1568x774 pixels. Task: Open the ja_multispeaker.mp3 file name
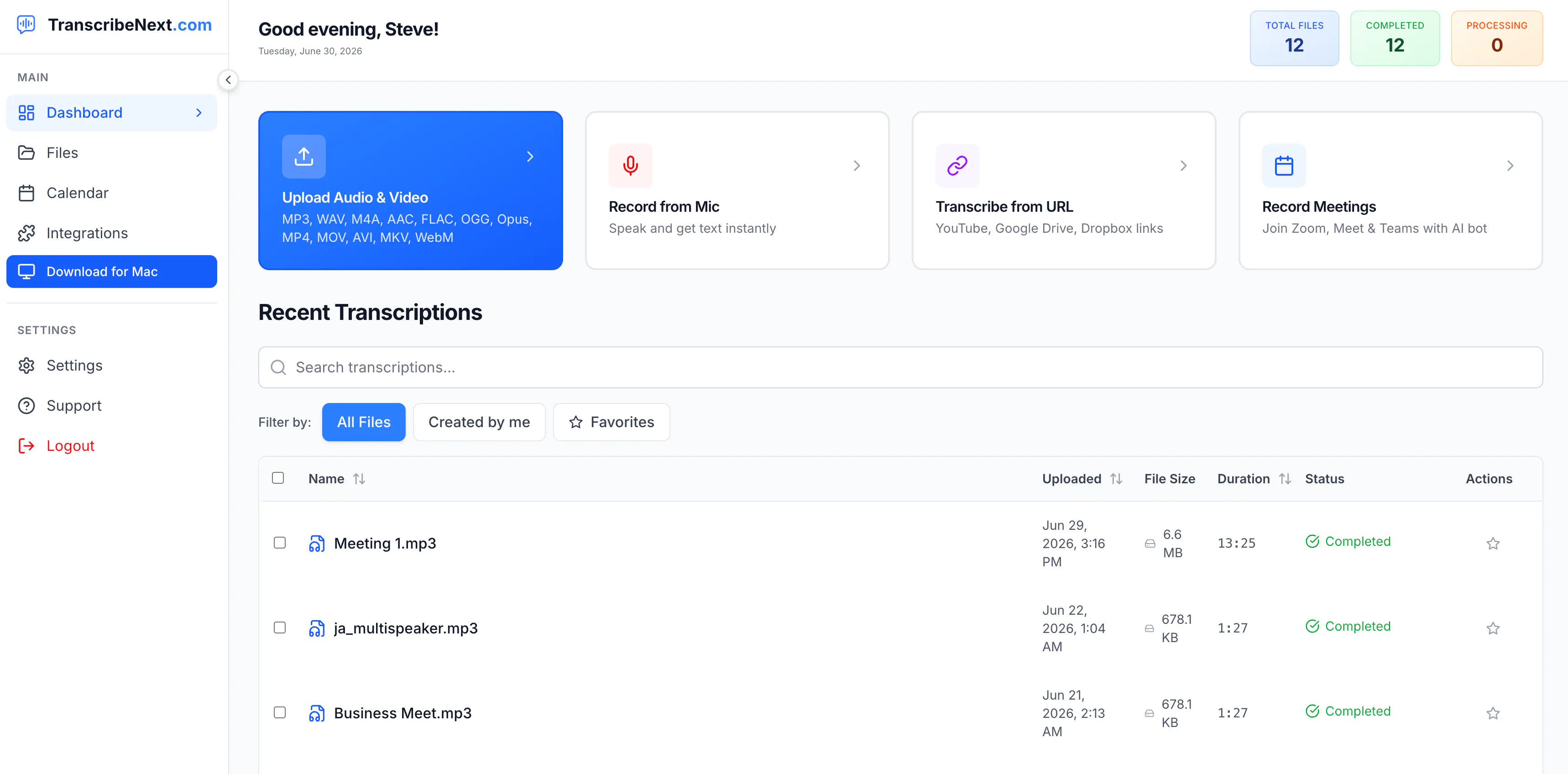click(405, 628)
